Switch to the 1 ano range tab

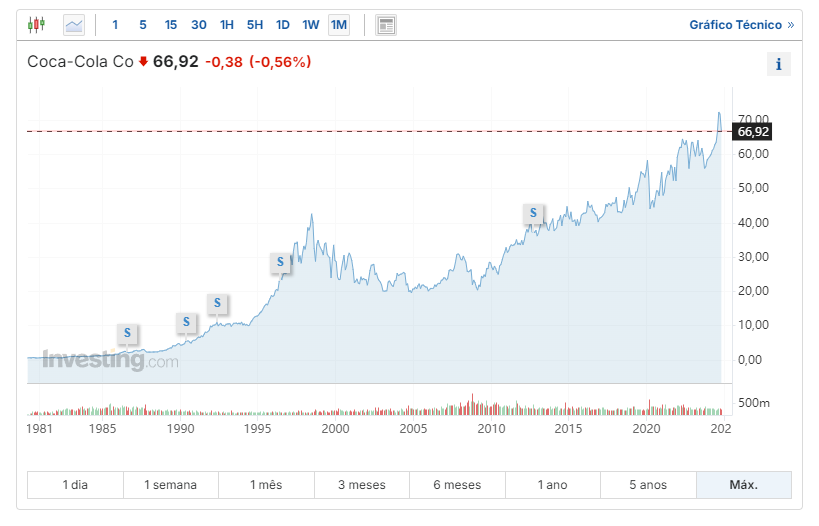[552, 485]
